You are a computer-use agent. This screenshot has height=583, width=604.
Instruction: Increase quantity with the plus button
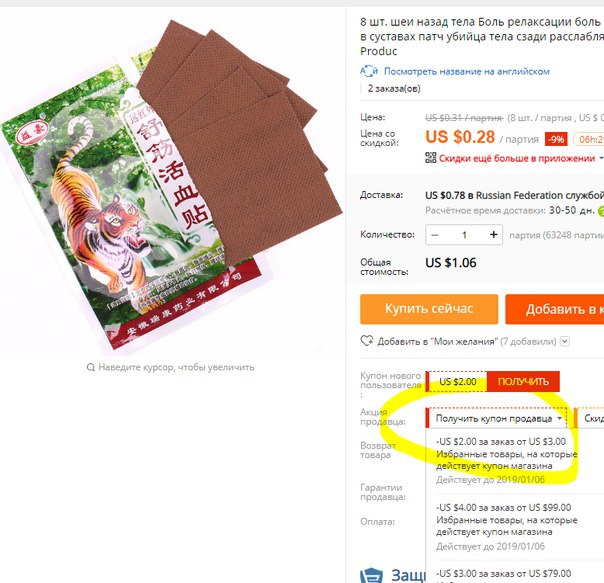point(493,235)
